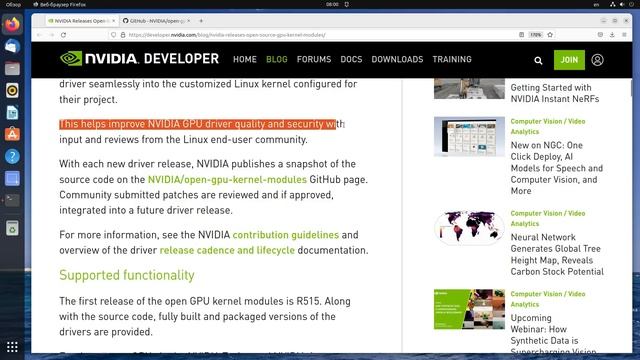Open Веб-браузер Firefox app menu in top bar
The height and width of the screenshot is (360, 640).
click(60, 4)
